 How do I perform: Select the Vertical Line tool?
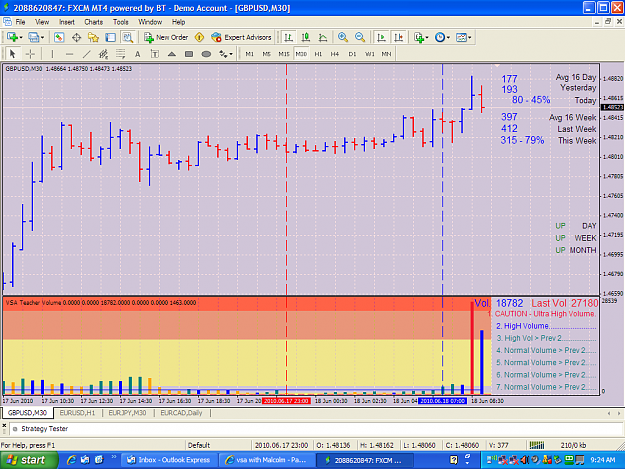click(52, 54)
